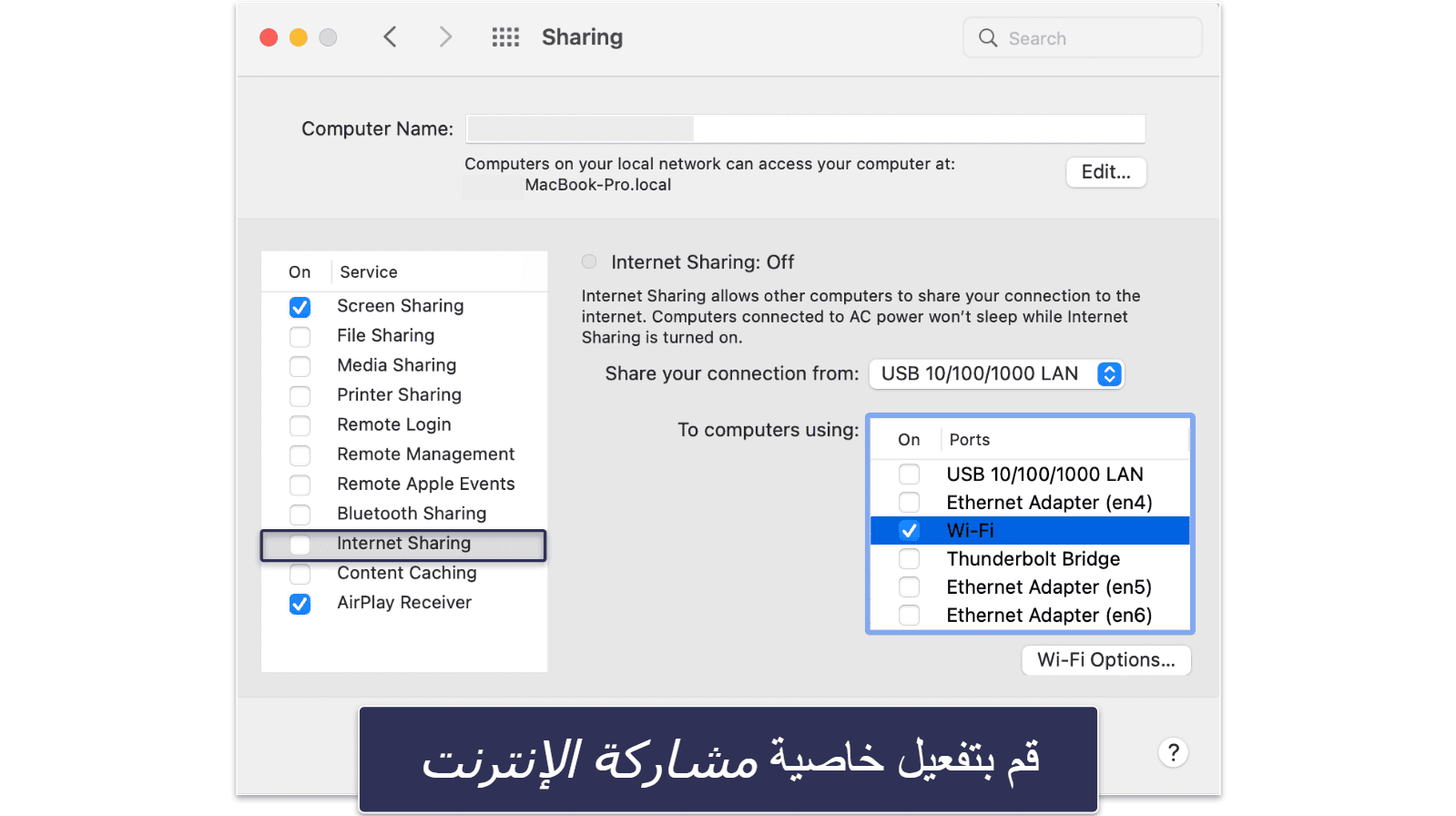Check the Thunderbolt Bridge port checkbox

click(x=909, y=558)
